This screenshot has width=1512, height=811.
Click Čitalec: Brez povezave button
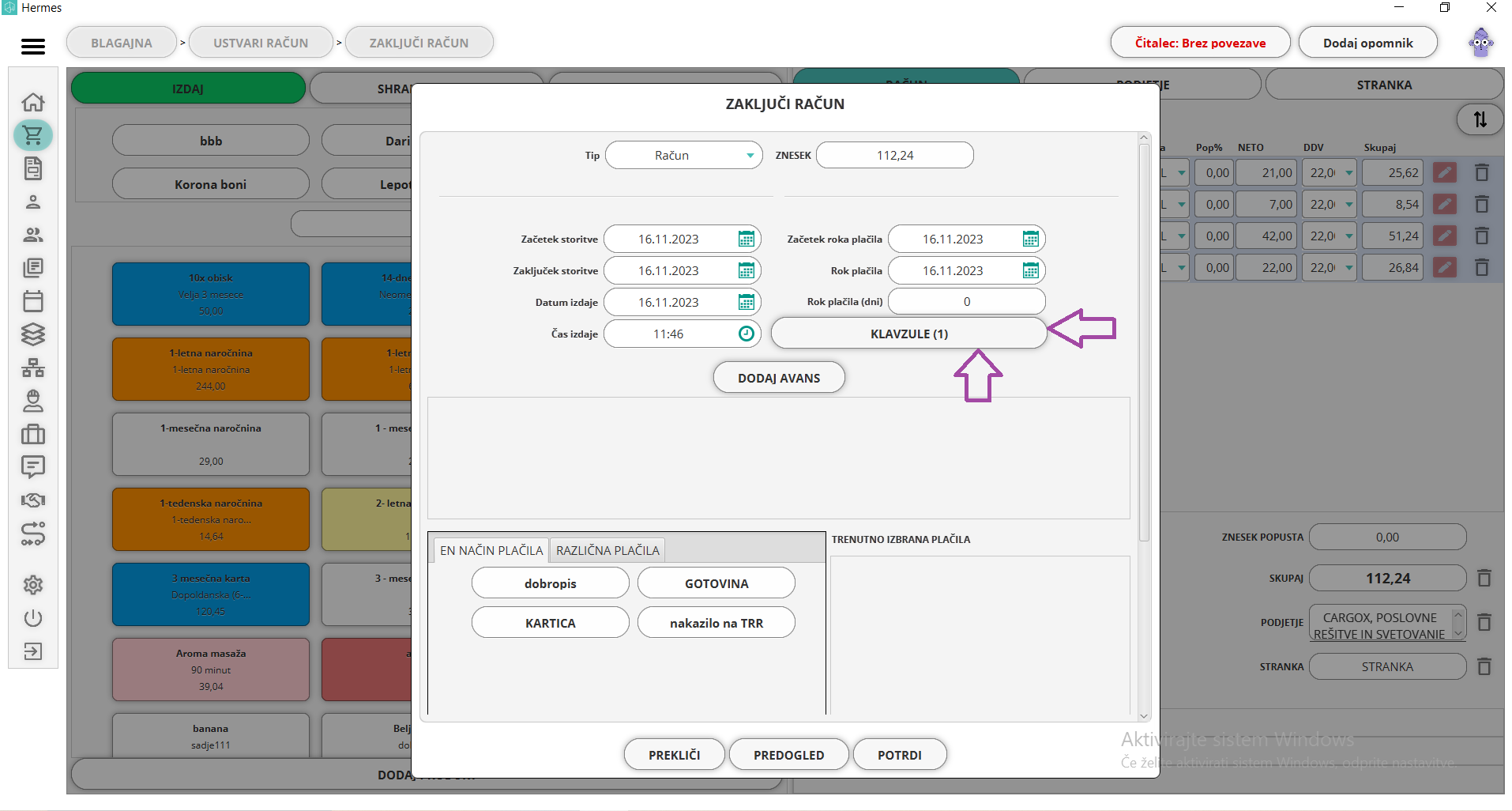(1200, 43)
